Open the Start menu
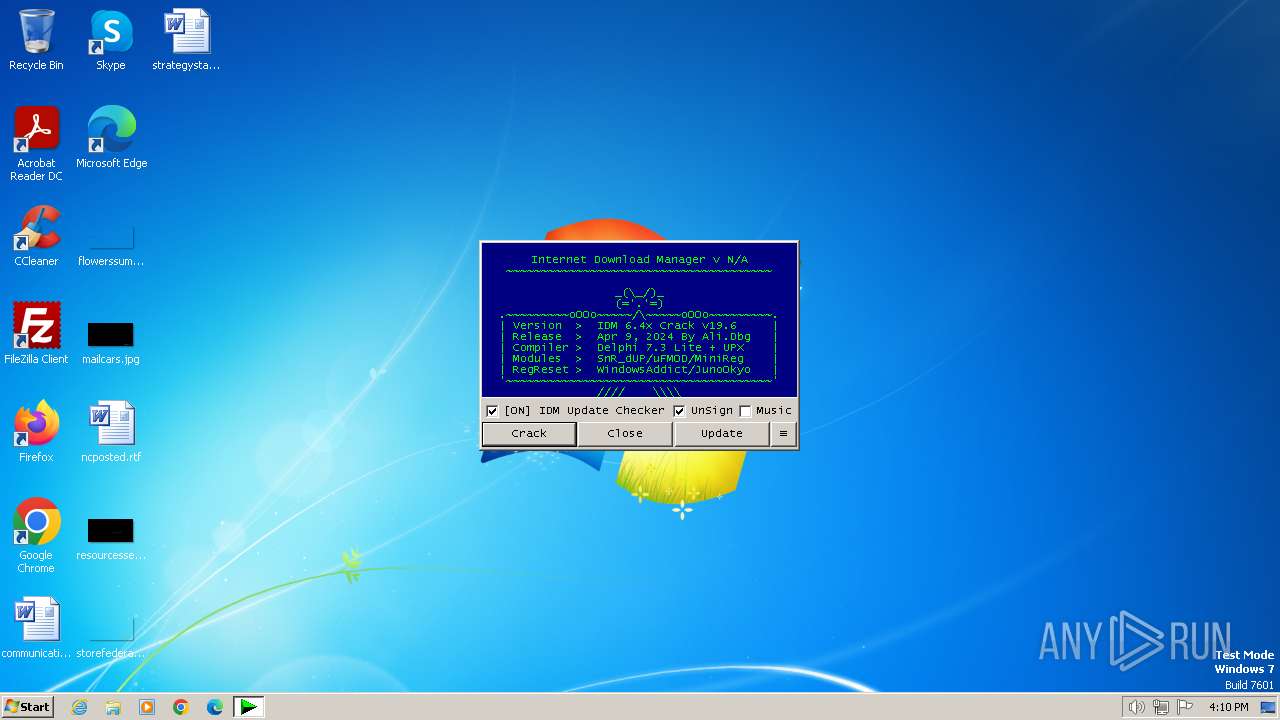1280x720 pixels. (x=27, y=707)
